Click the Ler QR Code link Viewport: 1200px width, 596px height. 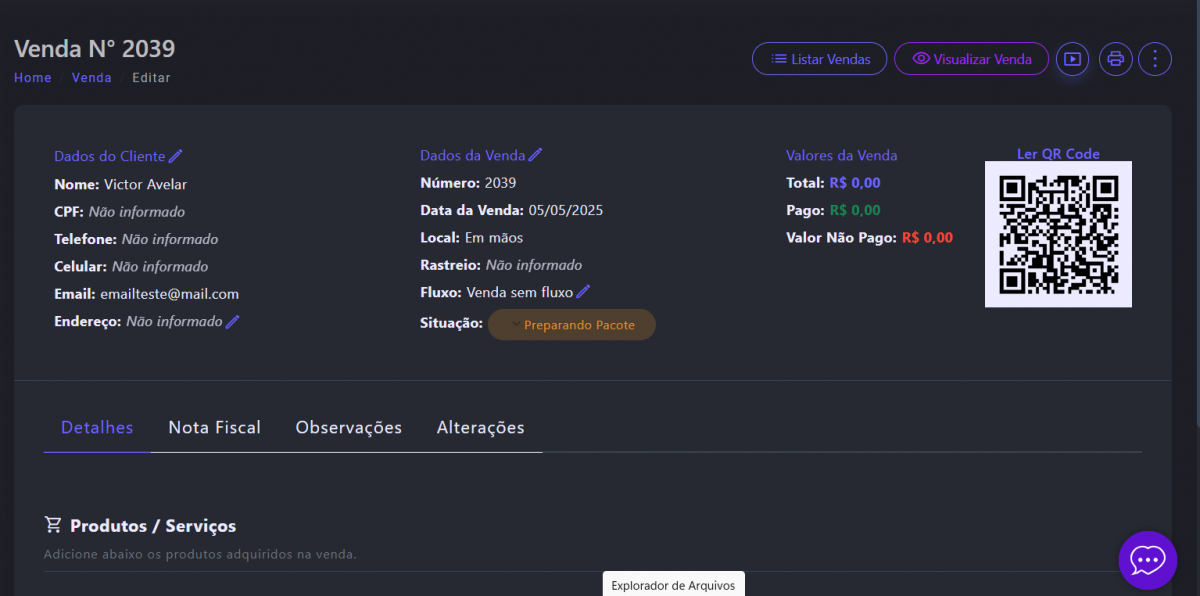(x=1058, y=154)
